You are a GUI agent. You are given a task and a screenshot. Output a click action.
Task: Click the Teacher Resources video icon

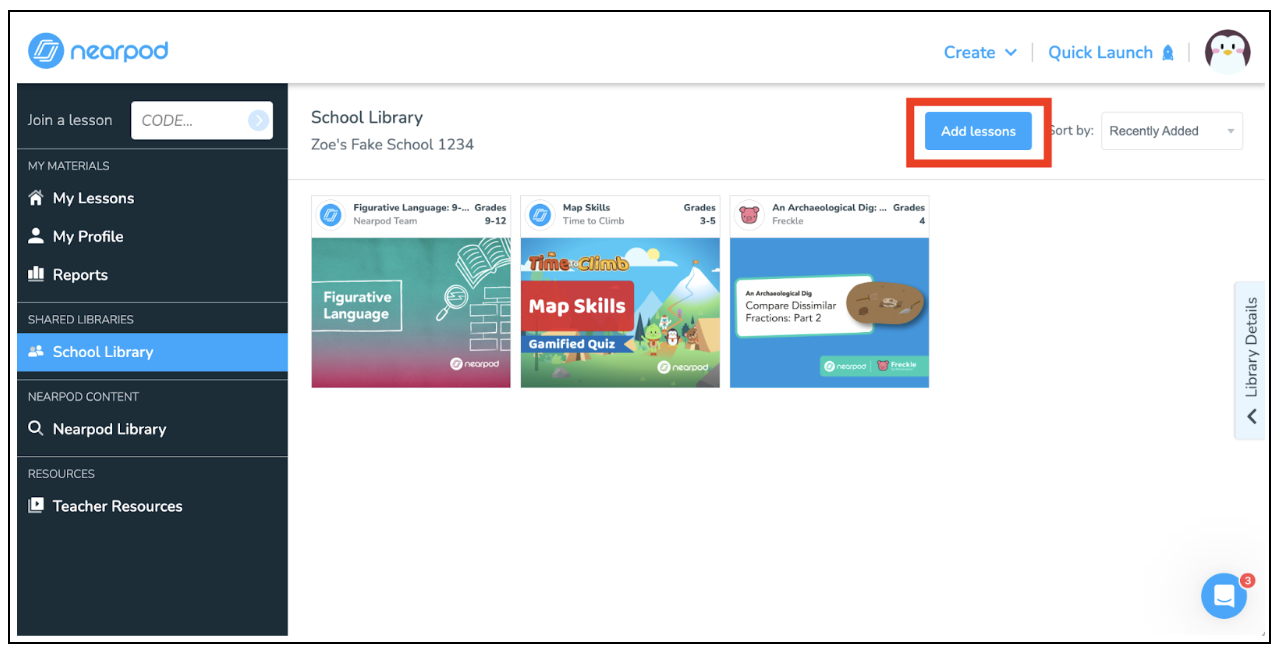pos(35,506)
